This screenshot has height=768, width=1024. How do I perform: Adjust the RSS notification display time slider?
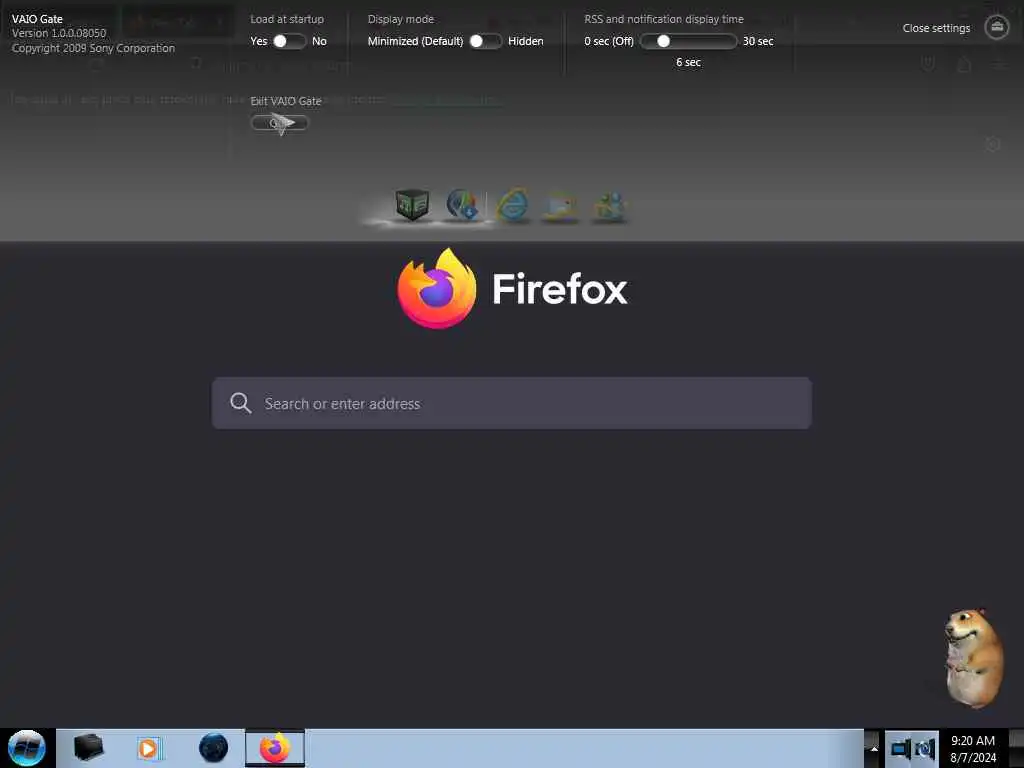[688, 41]
